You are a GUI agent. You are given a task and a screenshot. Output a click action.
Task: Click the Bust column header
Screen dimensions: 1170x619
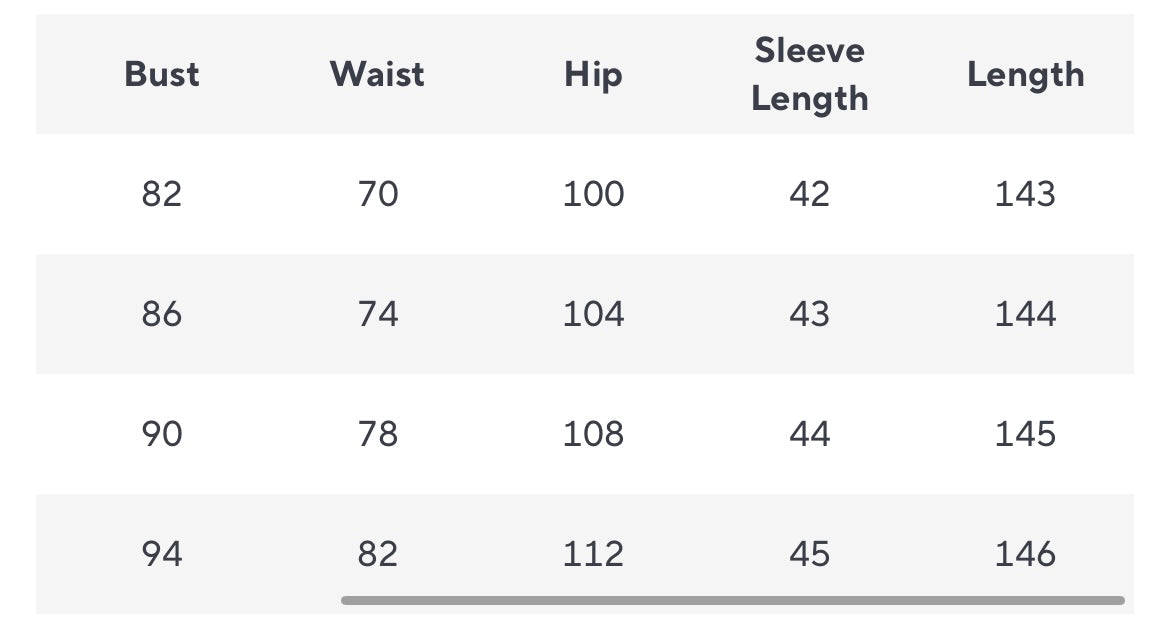click(x=162, y=74)
